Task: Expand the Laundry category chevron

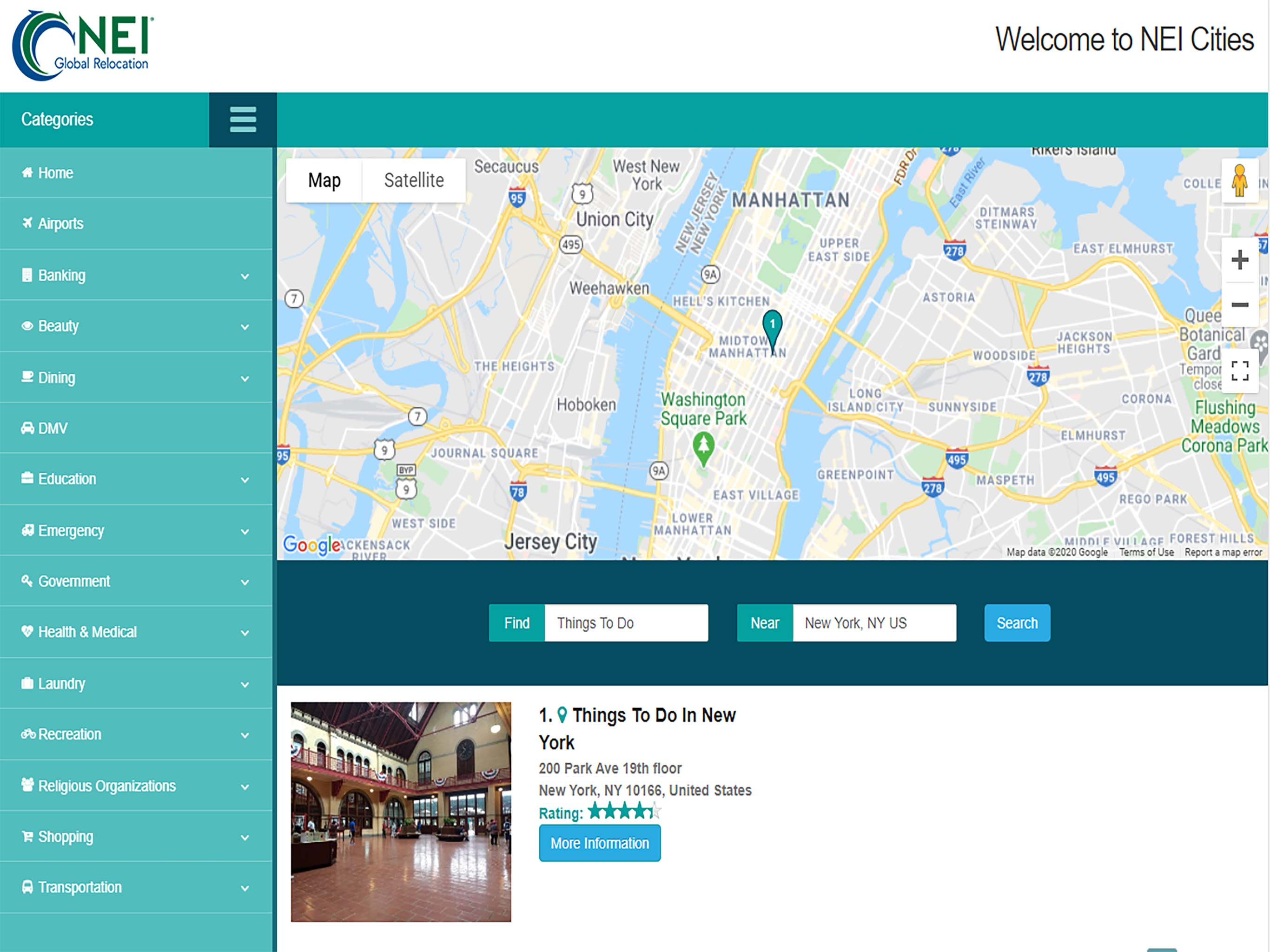Action: (245, 684)
